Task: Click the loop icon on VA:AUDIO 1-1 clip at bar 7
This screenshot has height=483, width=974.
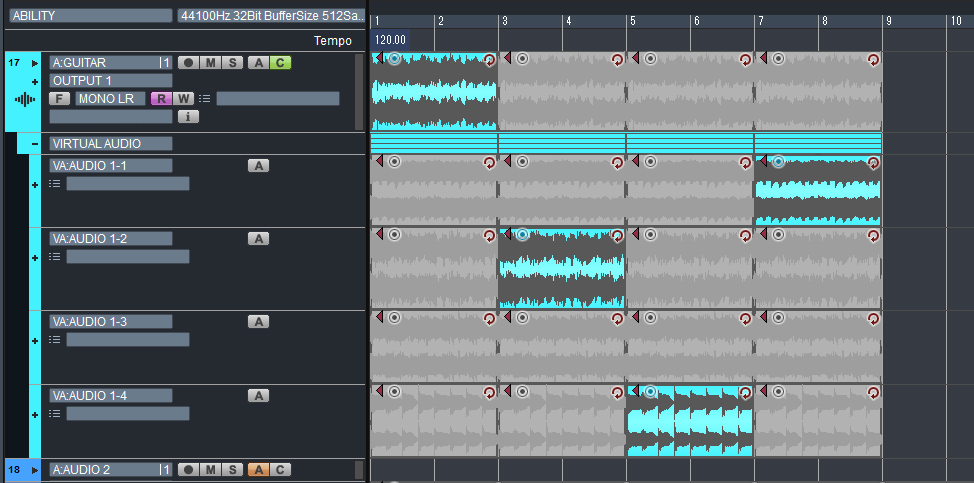Action: click(873, 163)
